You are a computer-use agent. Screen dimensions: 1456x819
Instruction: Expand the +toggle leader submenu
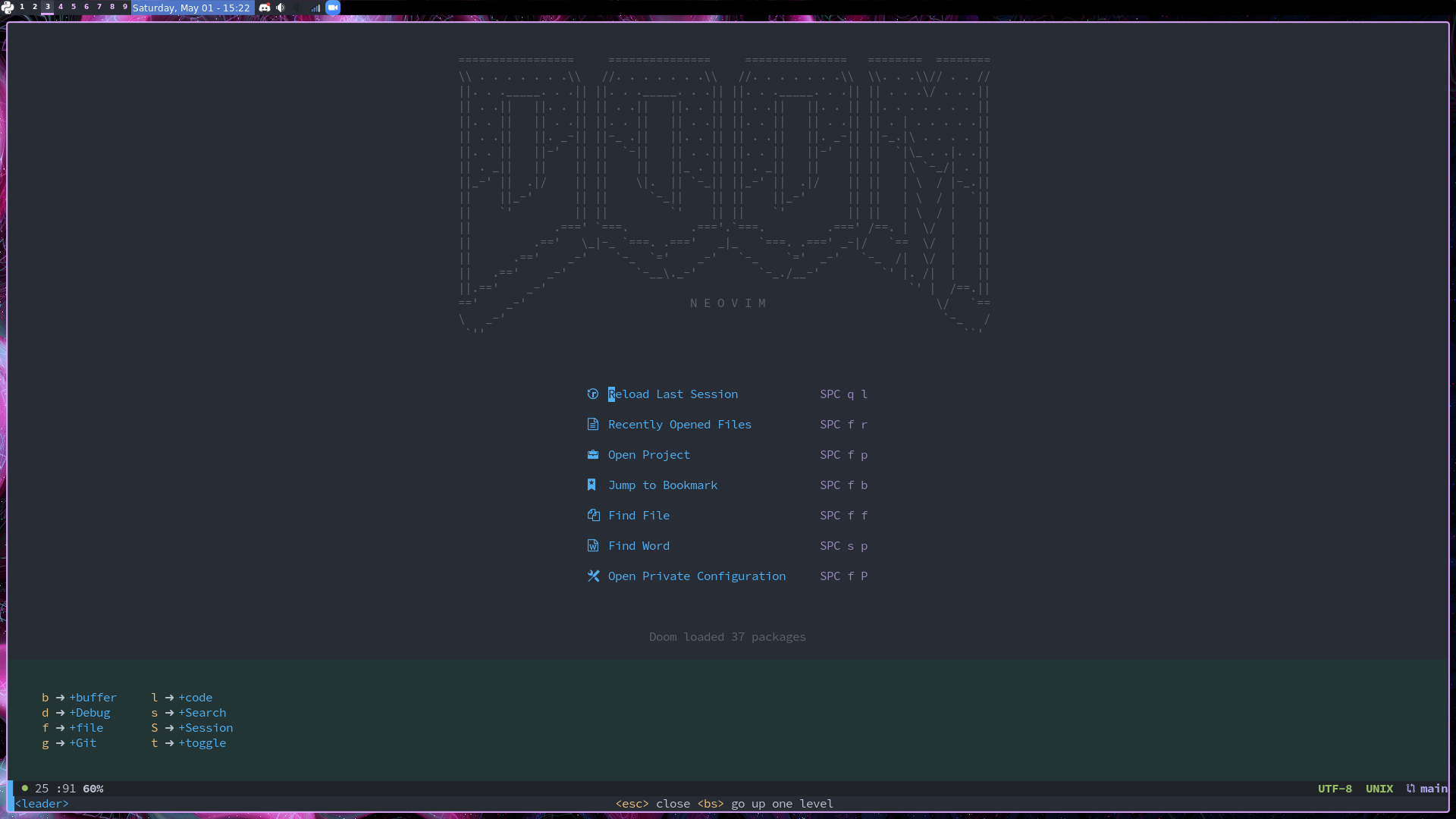(202, 743)
